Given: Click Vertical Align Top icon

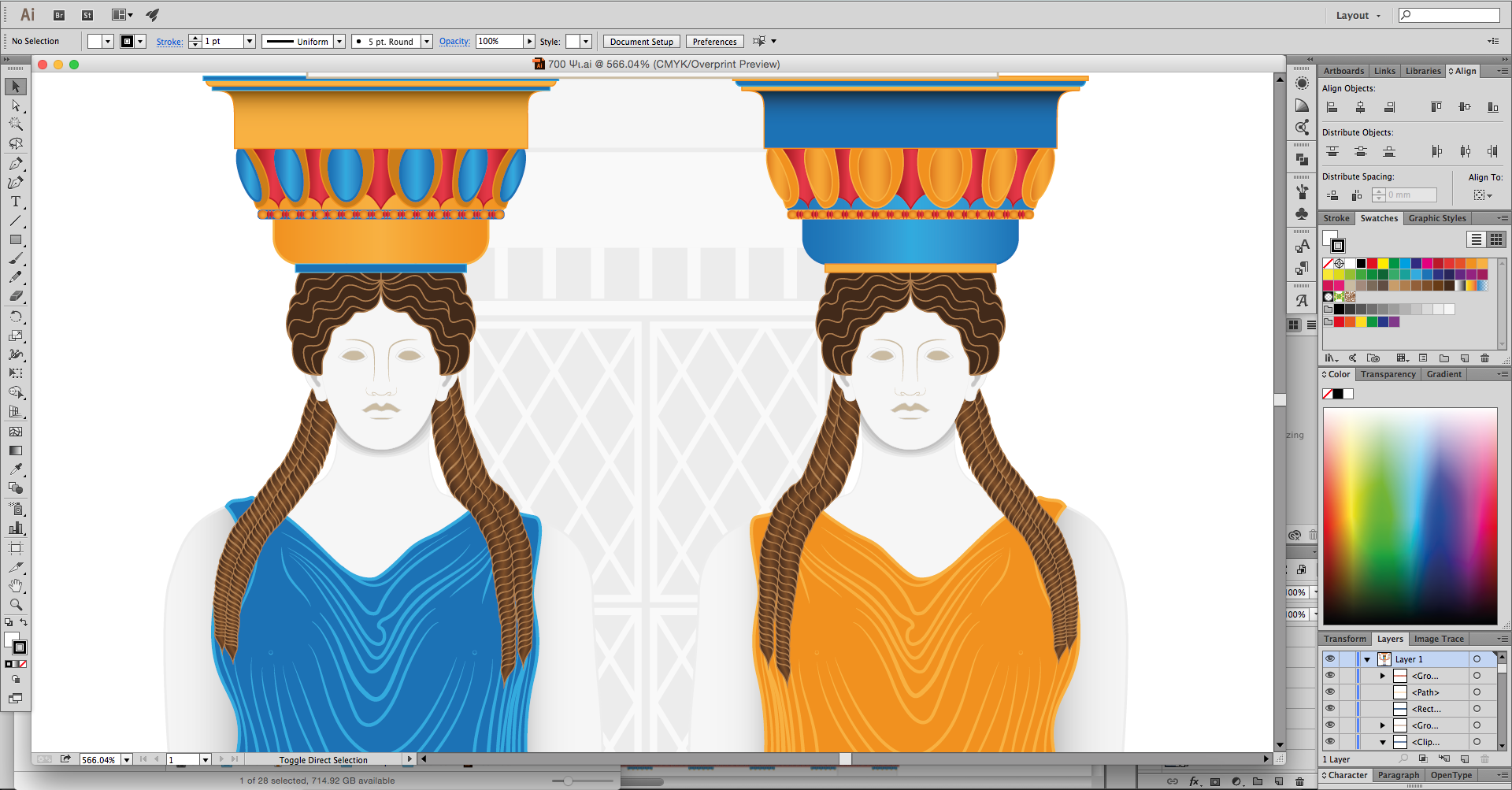Looking at the screenshot, I should pyautogui.click(x=1436, y=107).
